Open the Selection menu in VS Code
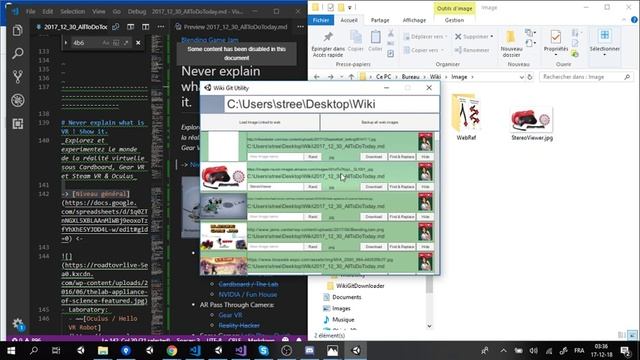 (x=73, y=11)
